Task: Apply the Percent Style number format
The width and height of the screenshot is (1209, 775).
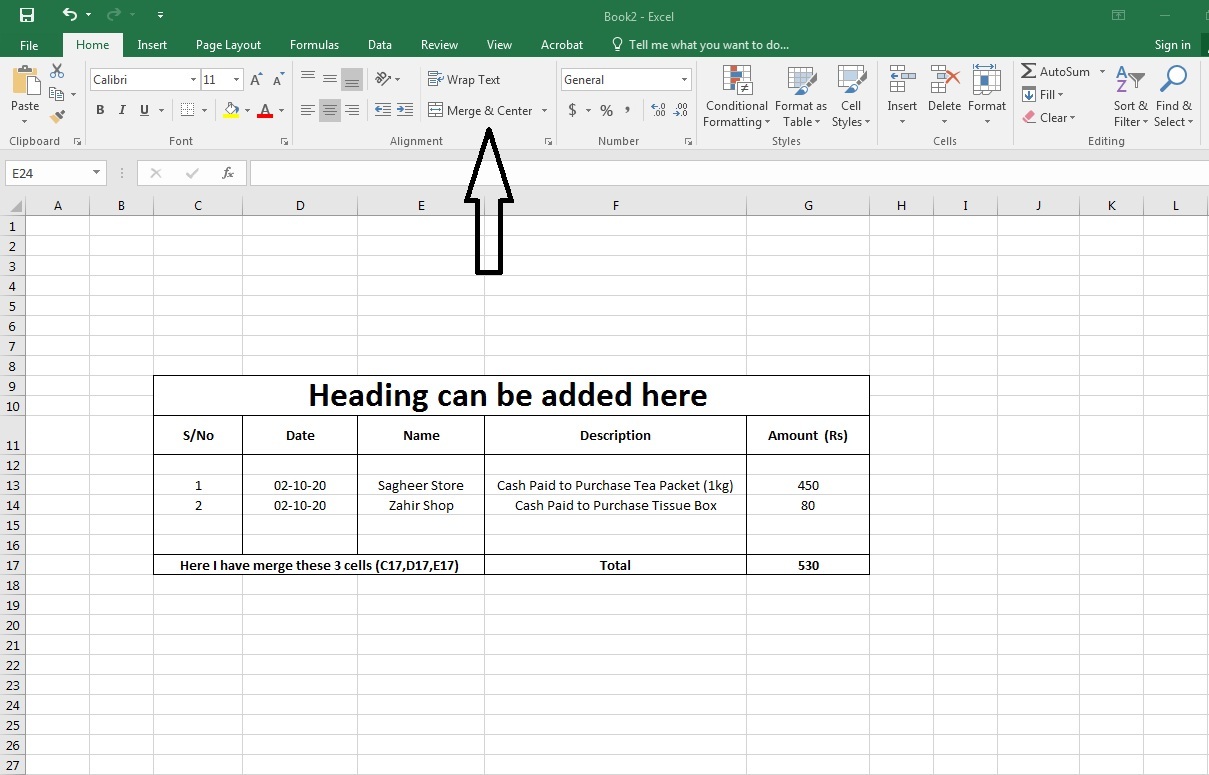Action: (606, 110)
